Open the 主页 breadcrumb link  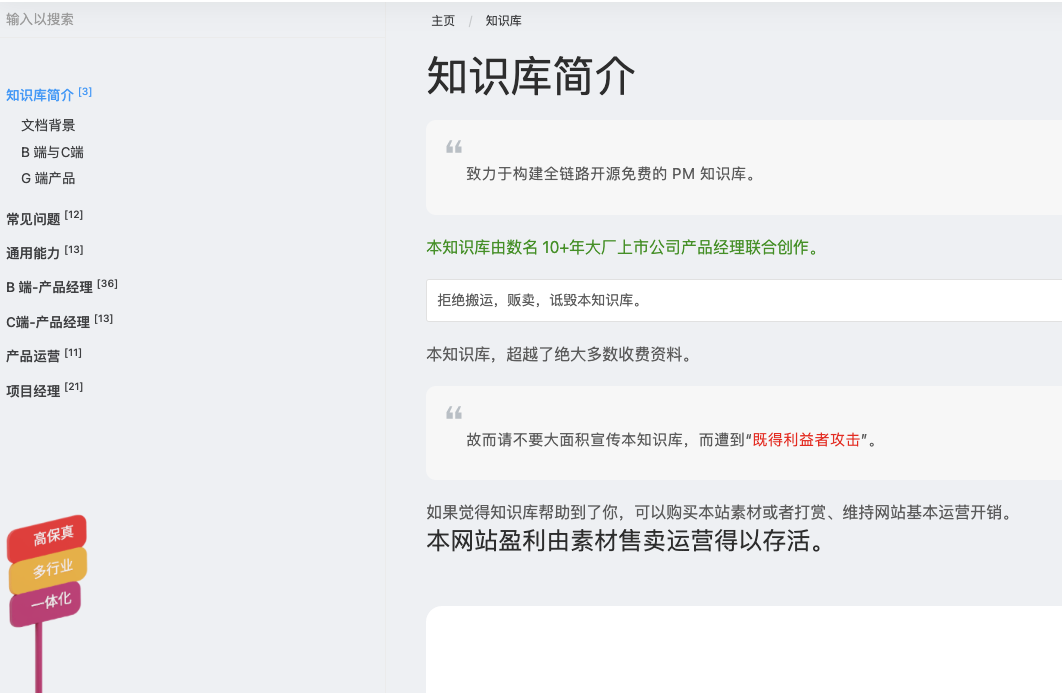coord(442,20)
